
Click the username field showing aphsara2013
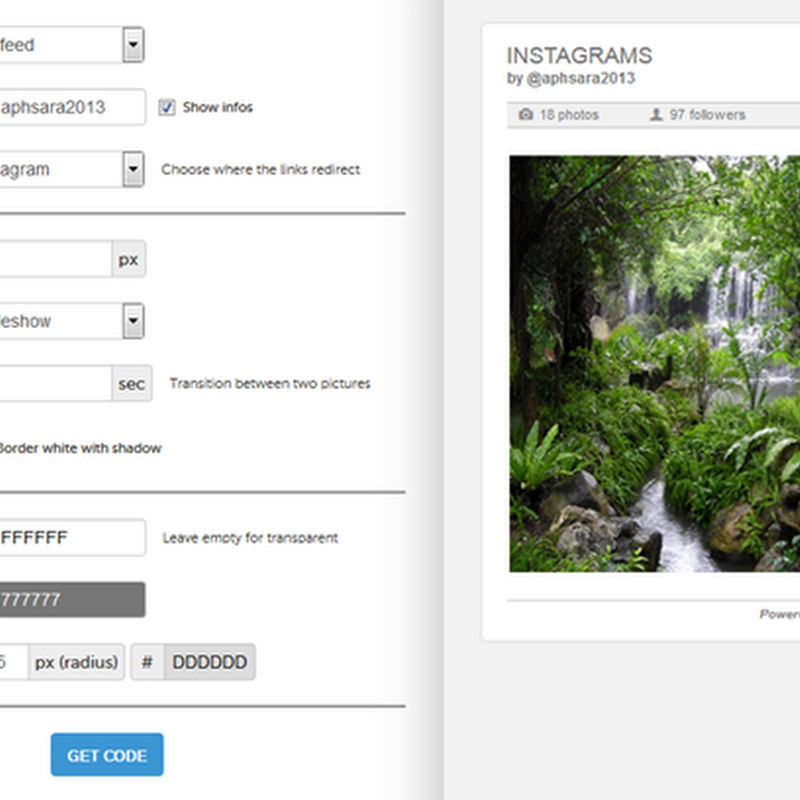72,107
